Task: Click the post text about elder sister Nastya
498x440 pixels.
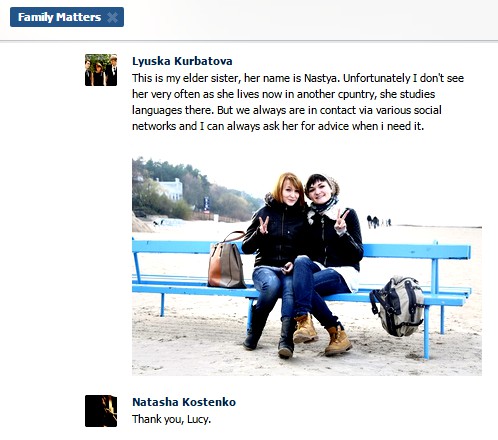Action: click(298, 102)
